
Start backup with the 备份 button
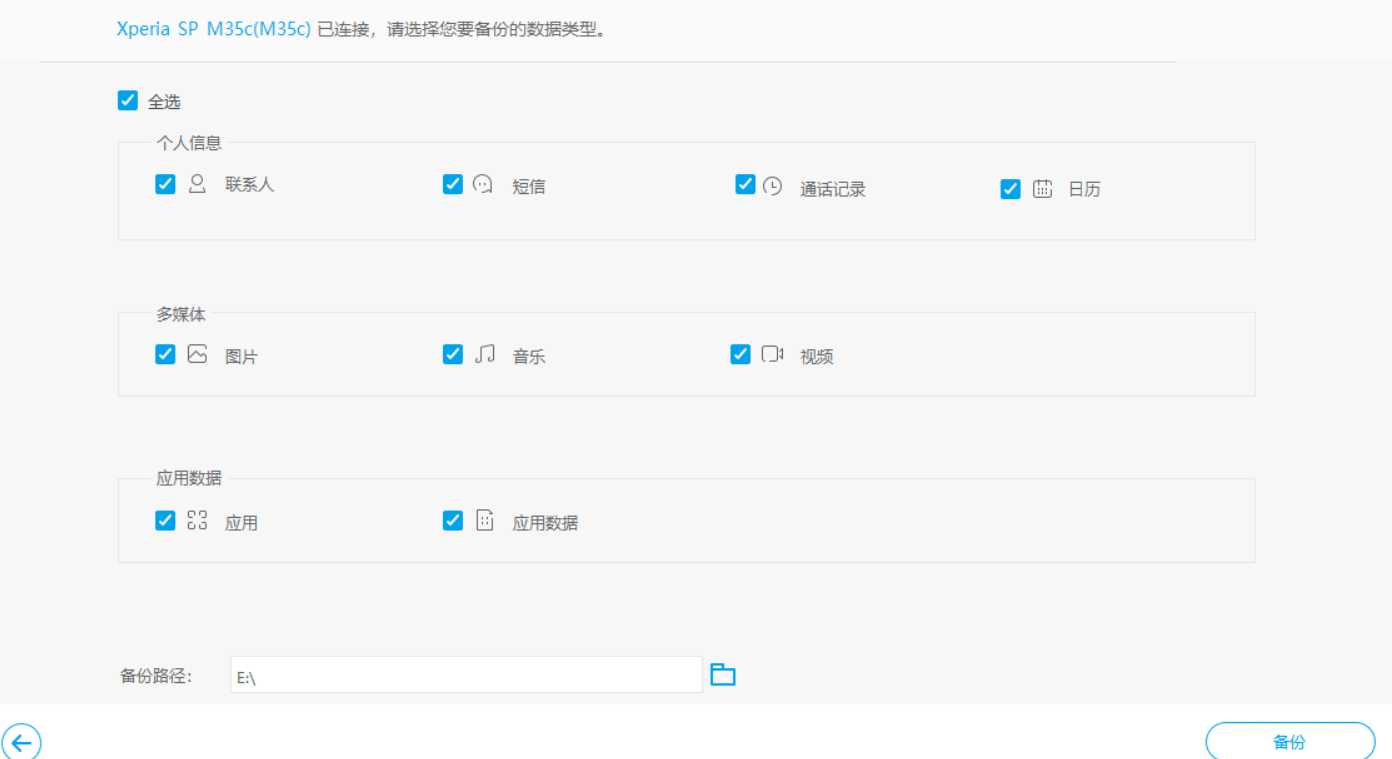point(1290,743)
